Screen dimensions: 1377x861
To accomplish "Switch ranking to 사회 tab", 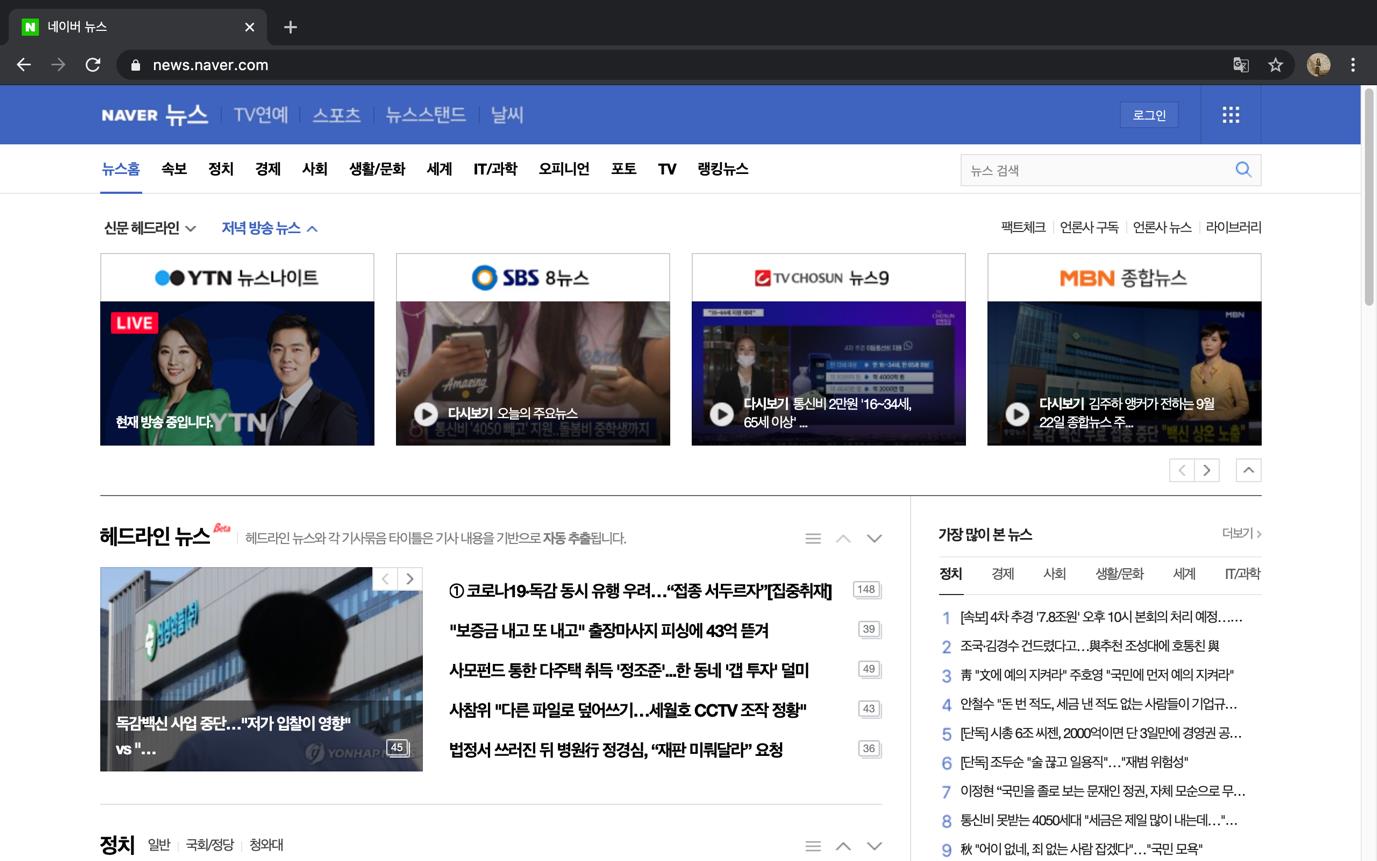I will 1054,573.
